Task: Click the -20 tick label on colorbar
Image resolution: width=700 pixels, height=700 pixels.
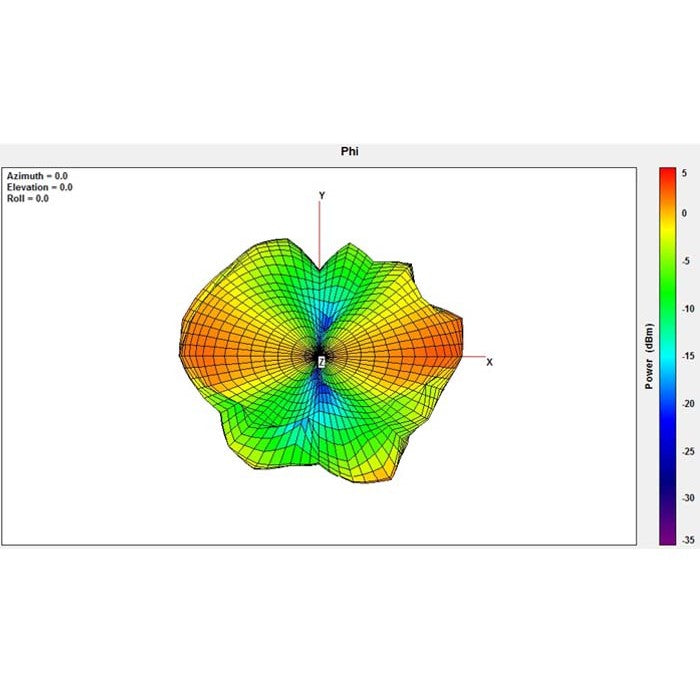Action: (687, 403)
